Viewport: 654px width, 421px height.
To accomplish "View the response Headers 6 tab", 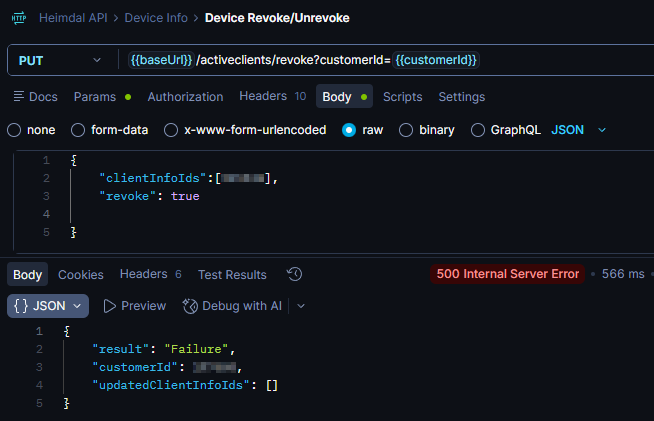I will pyautogui.click(x=151, y=274).
